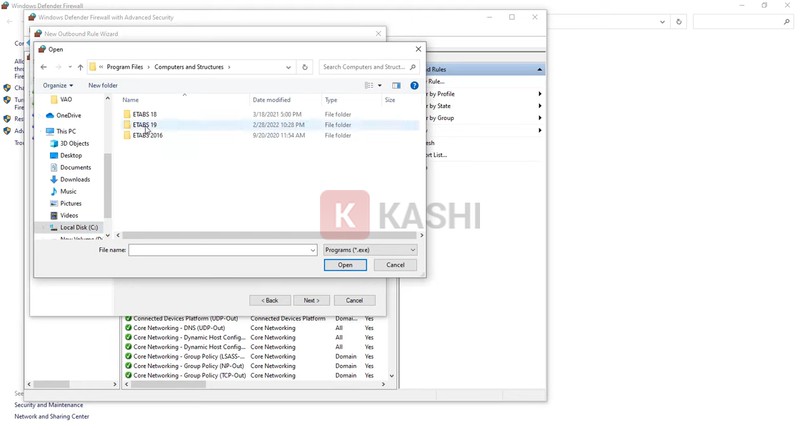This screenshot has height=430, width=800.
Task: Click the file list horizontal scrollbar
Action: pos(269,235)
